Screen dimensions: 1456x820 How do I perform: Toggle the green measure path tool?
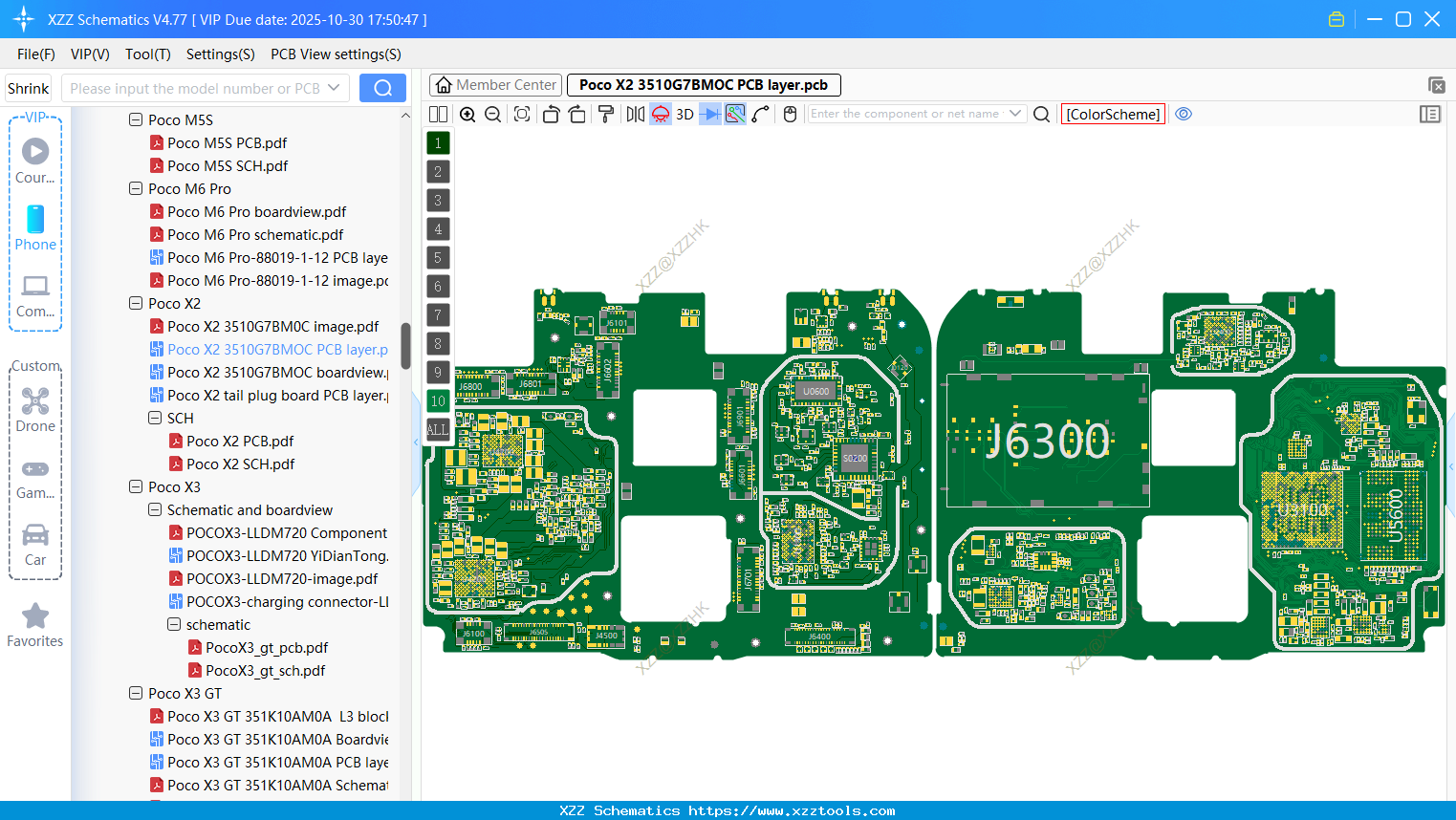tap(735, 113)
